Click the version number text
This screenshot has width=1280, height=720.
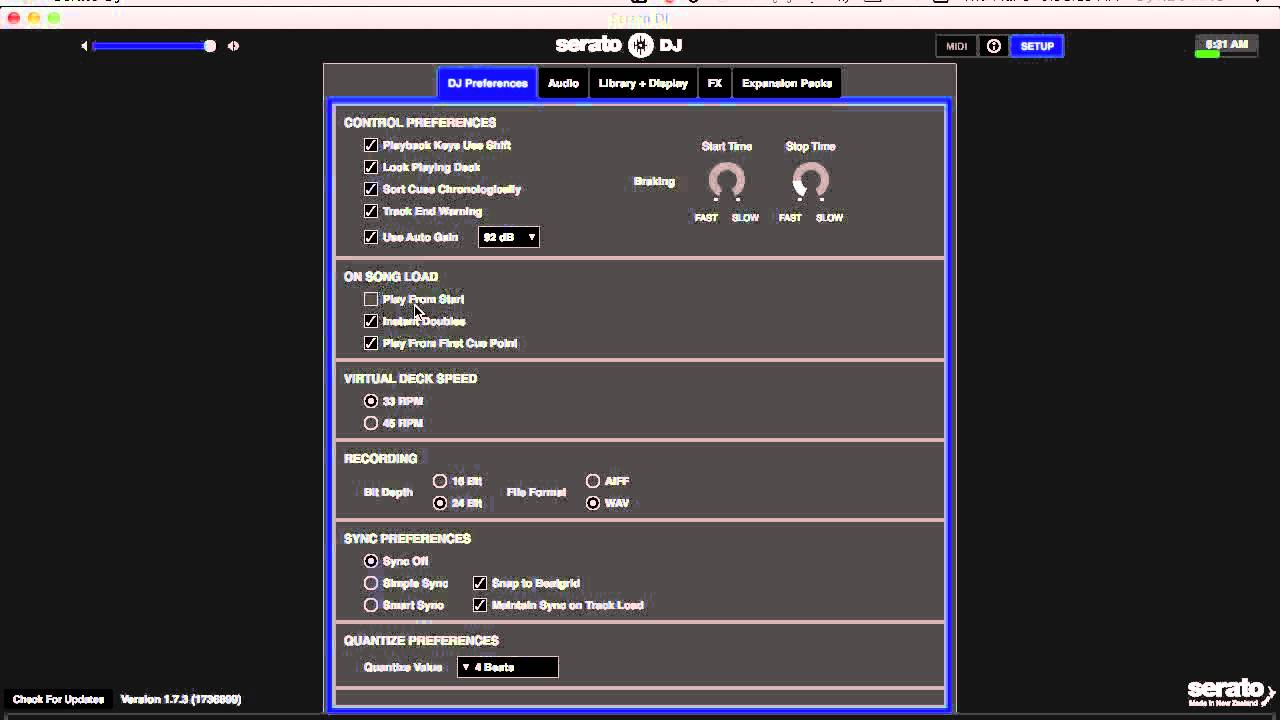181,700
